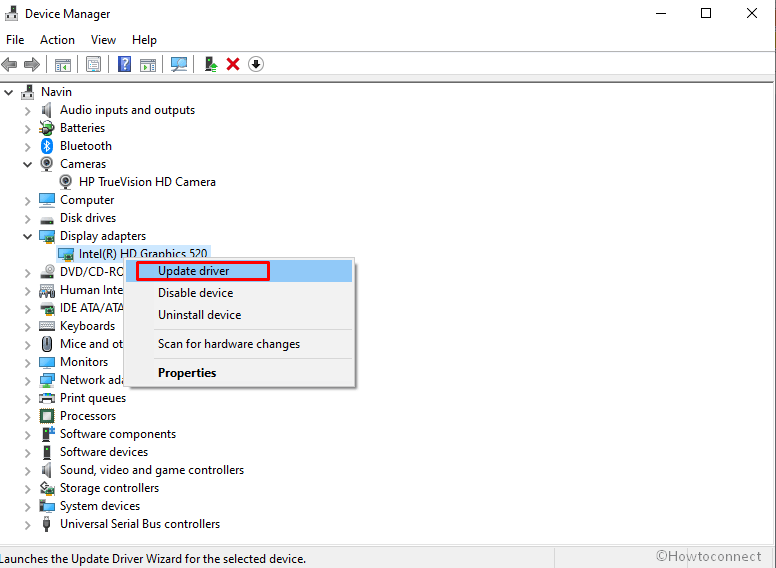Click the Forward arrow toolbar icon
The image size is (776, 568).
click(32, 64)
